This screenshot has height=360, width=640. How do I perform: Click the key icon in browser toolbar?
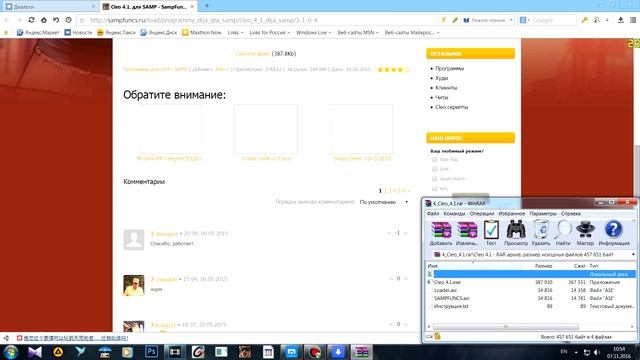click(584, 20)
